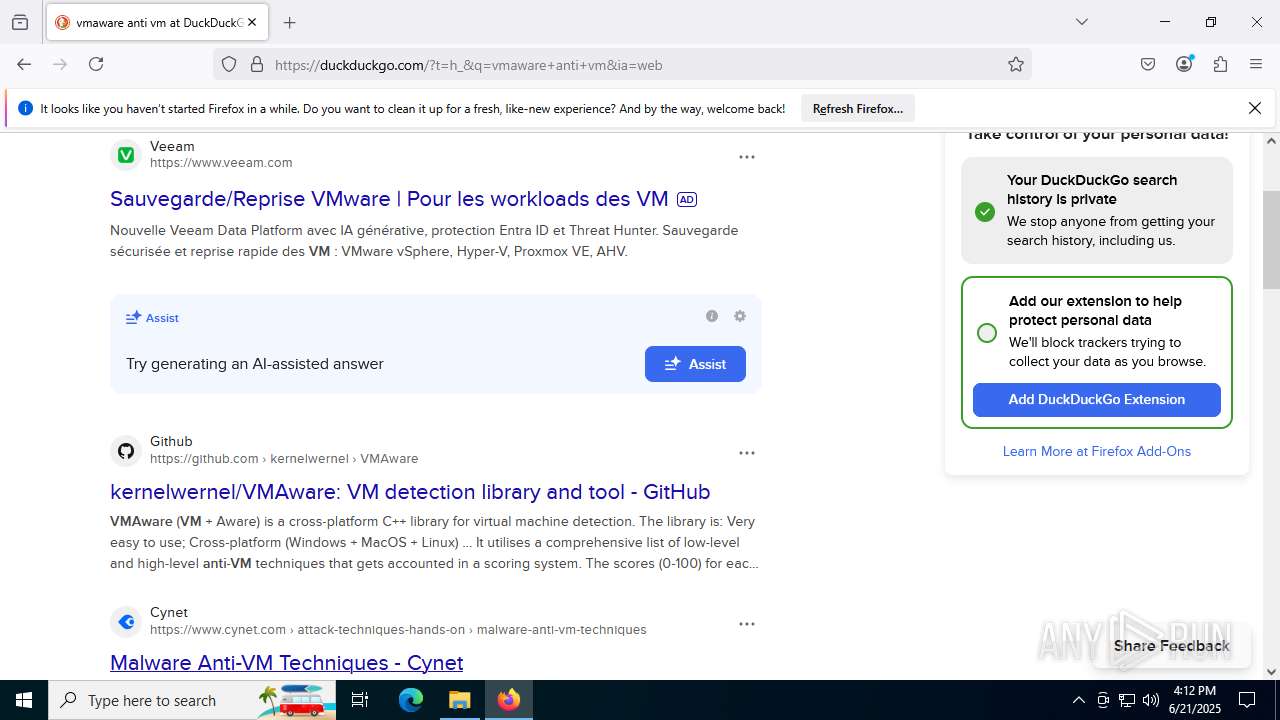
Task: Open github.com kernelwernel VMAware URL
Action: tap(284, 459)
